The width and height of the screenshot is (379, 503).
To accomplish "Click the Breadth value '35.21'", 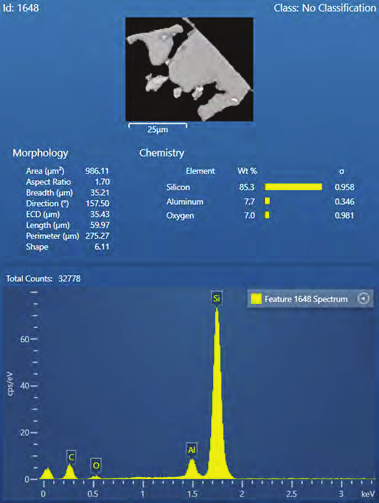I will click(x=100, y=192).
